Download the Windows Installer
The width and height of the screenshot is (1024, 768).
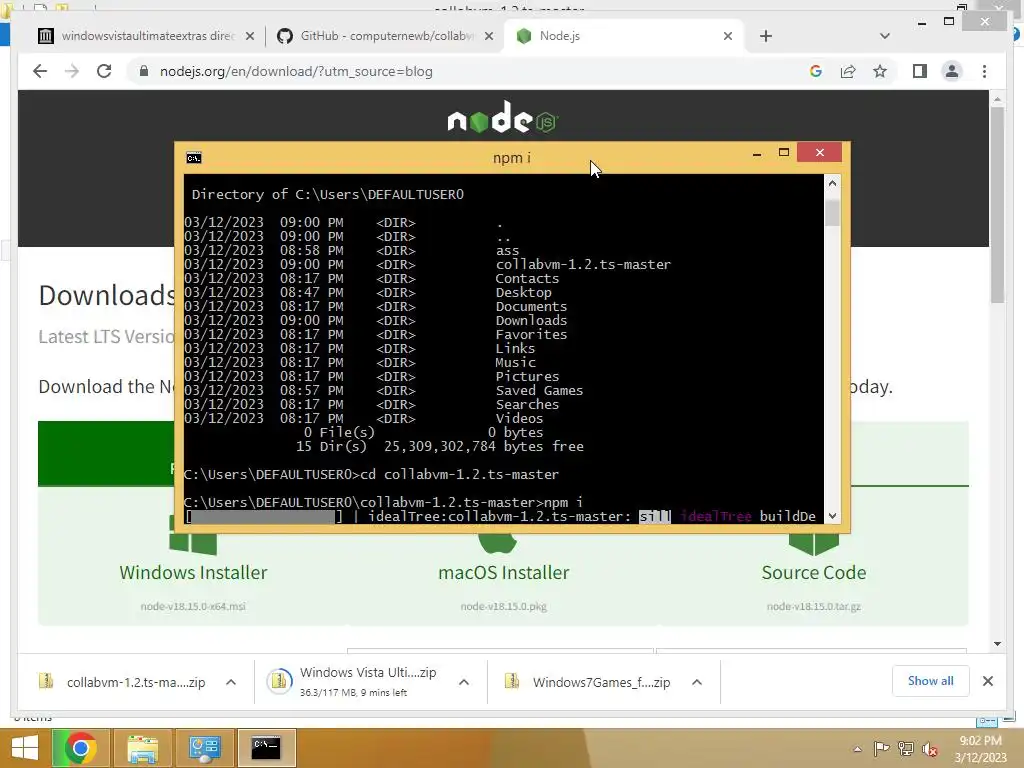193,572
